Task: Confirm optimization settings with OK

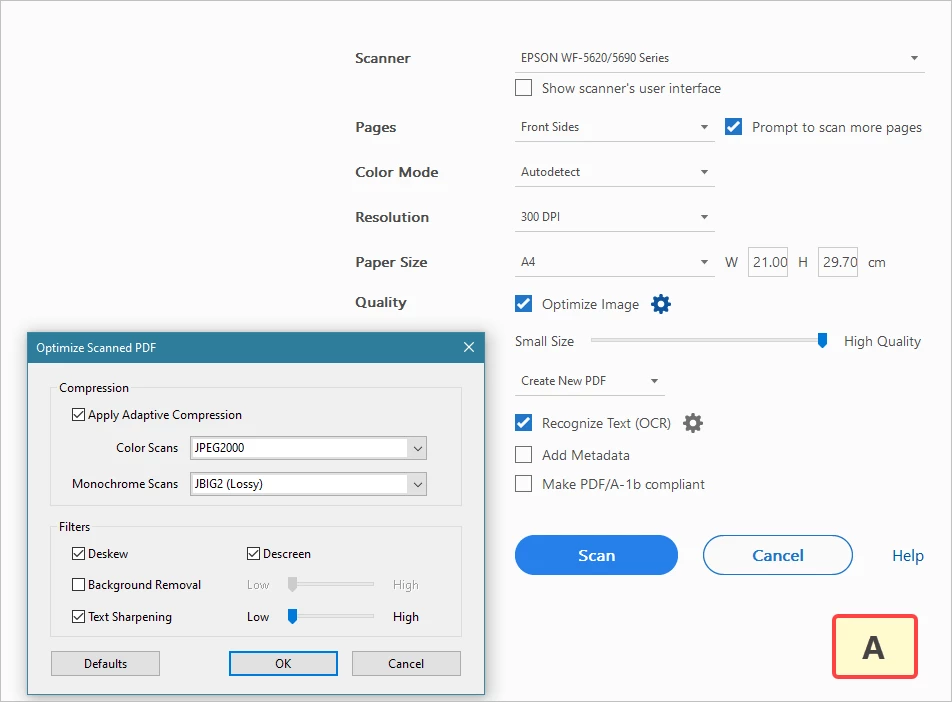Action: point(284,664)
